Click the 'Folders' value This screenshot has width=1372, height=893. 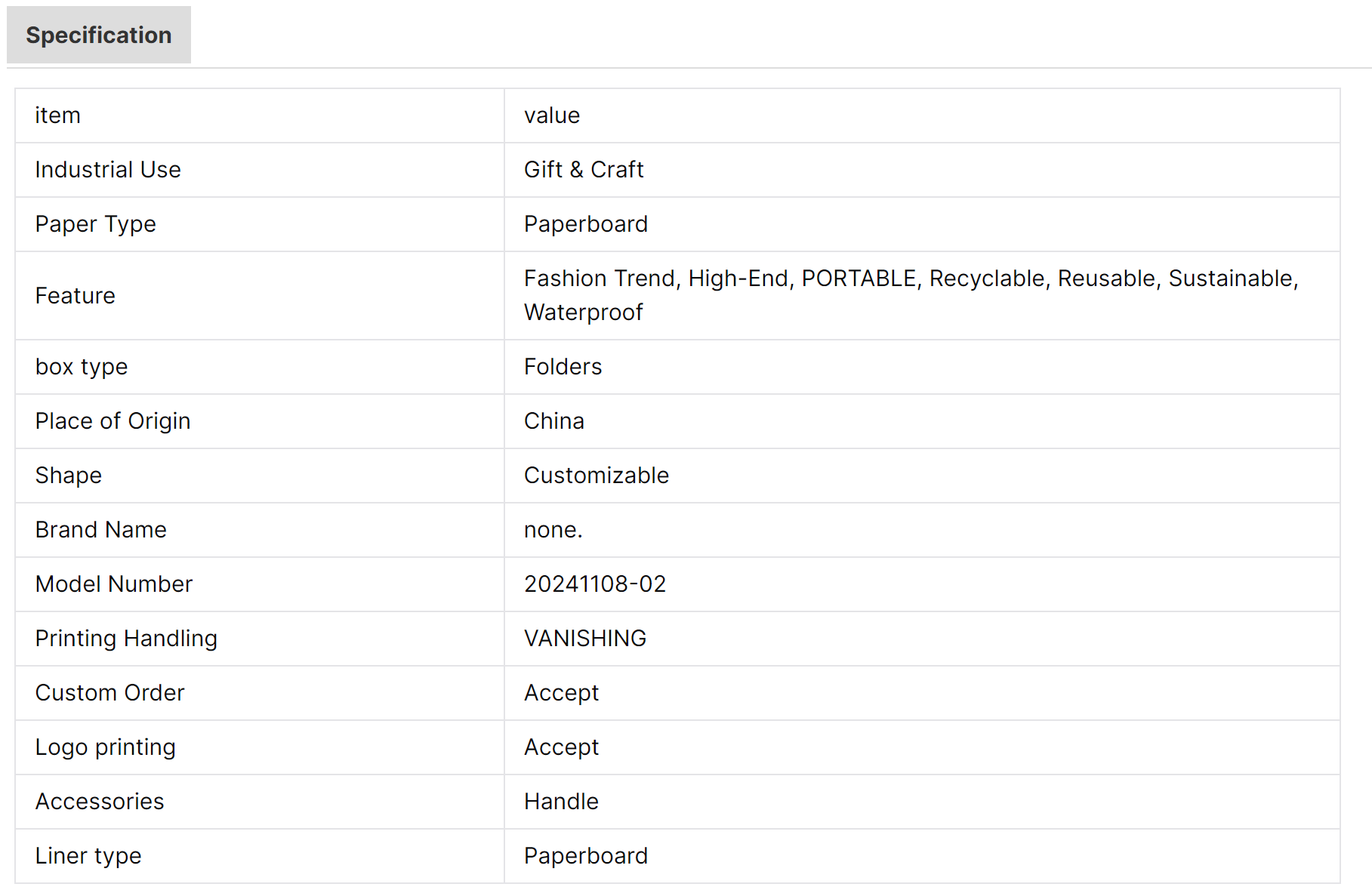click(563, 367)
